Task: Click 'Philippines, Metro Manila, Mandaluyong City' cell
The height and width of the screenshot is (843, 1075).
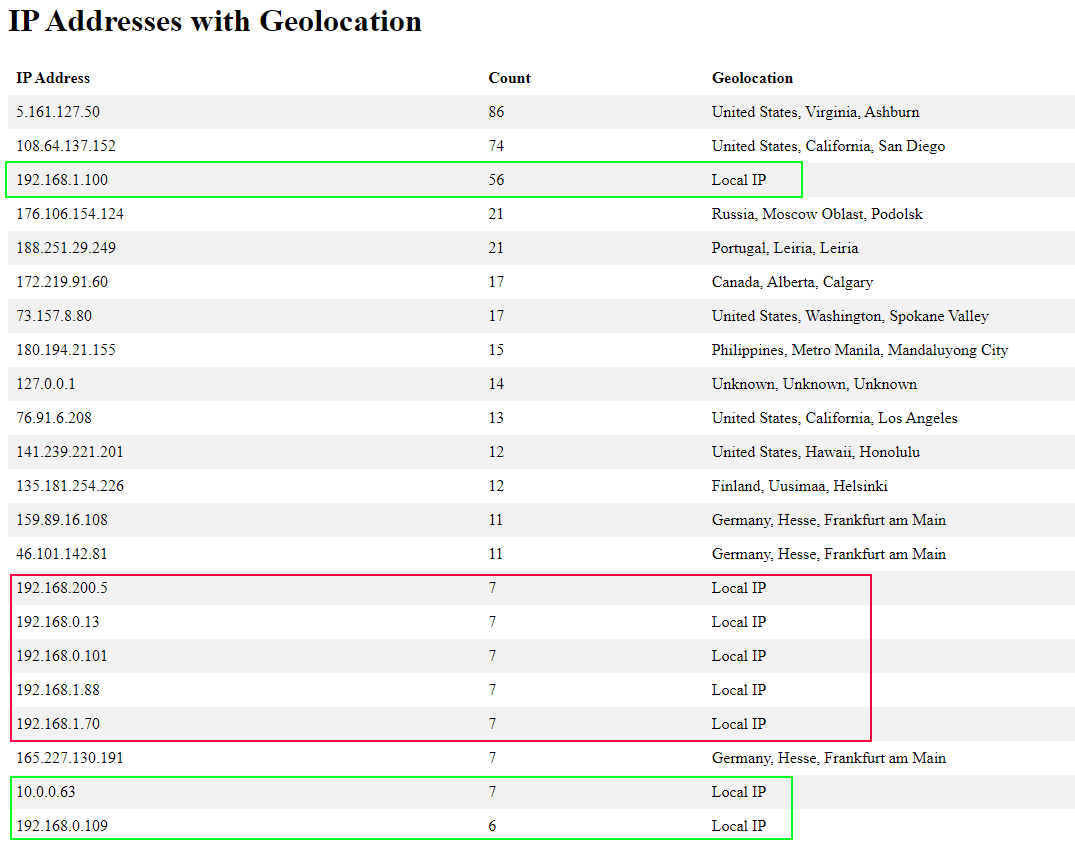Action: [x=860, y=350]
